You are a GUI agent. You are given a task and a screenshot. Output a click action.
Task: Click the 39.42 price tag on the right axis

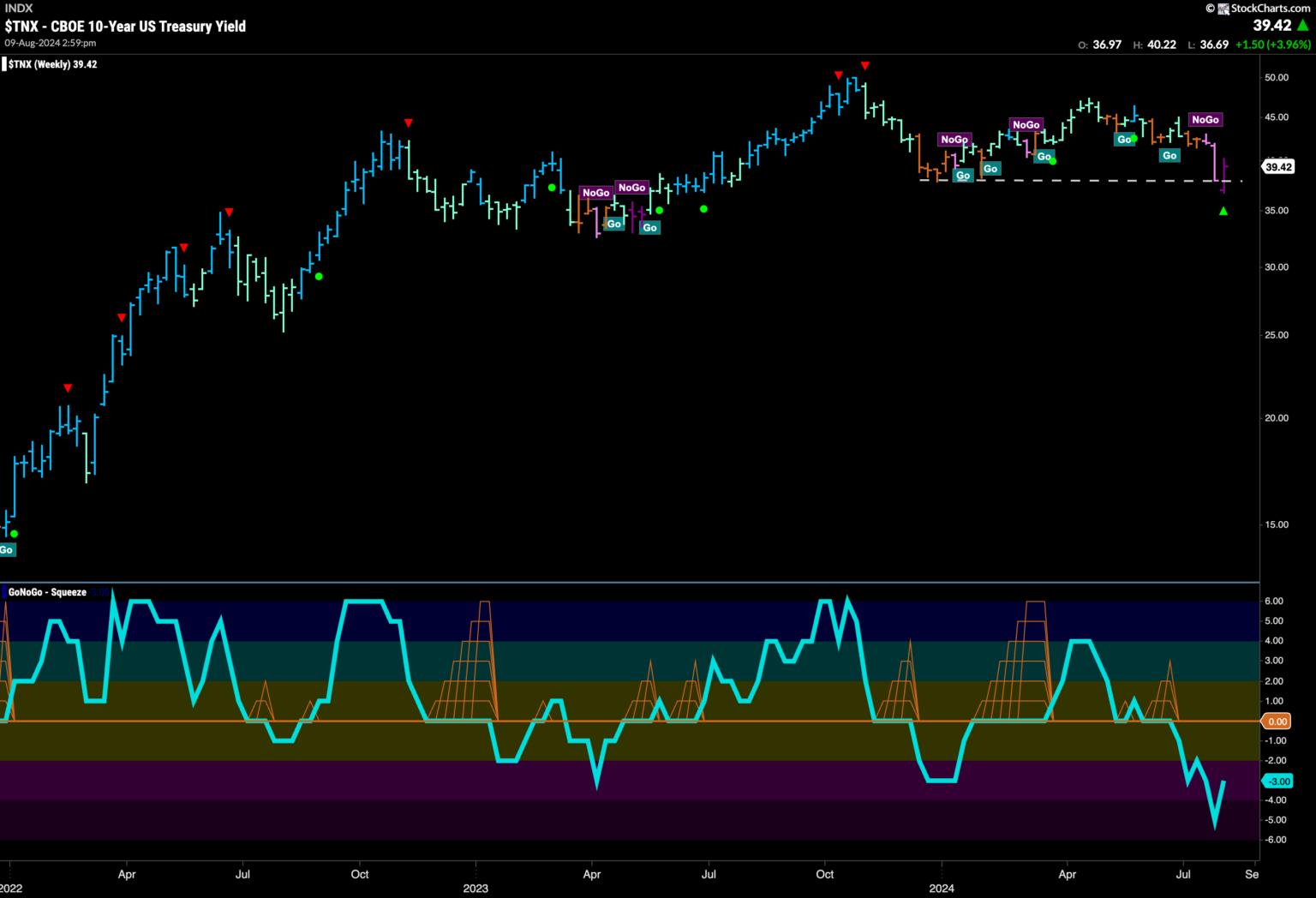tap(1277, 167)
